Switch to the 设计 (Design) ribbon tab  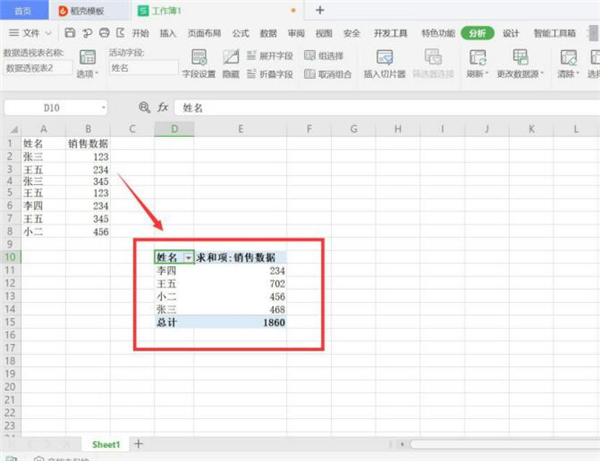pos(511,33)
